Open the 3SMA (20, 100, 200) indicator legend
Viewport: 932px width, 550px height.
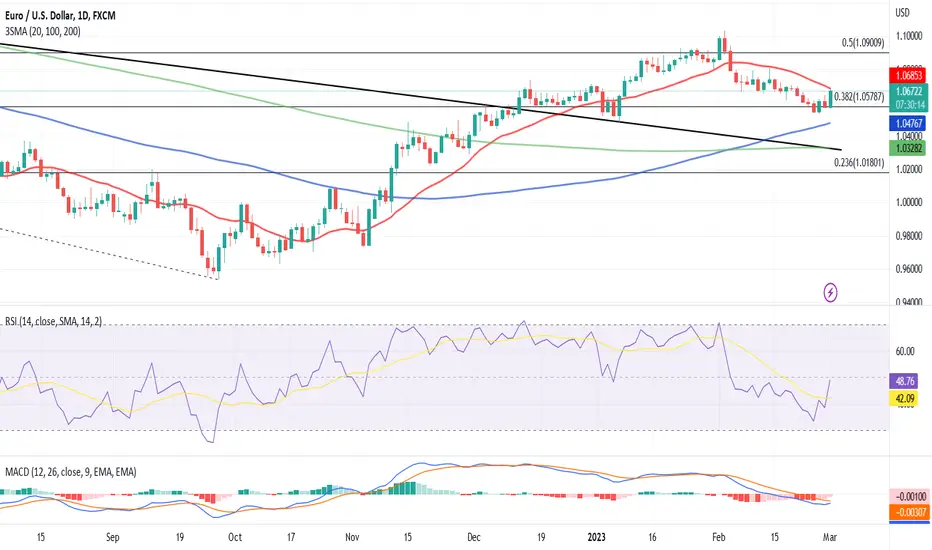coord(43,32)
